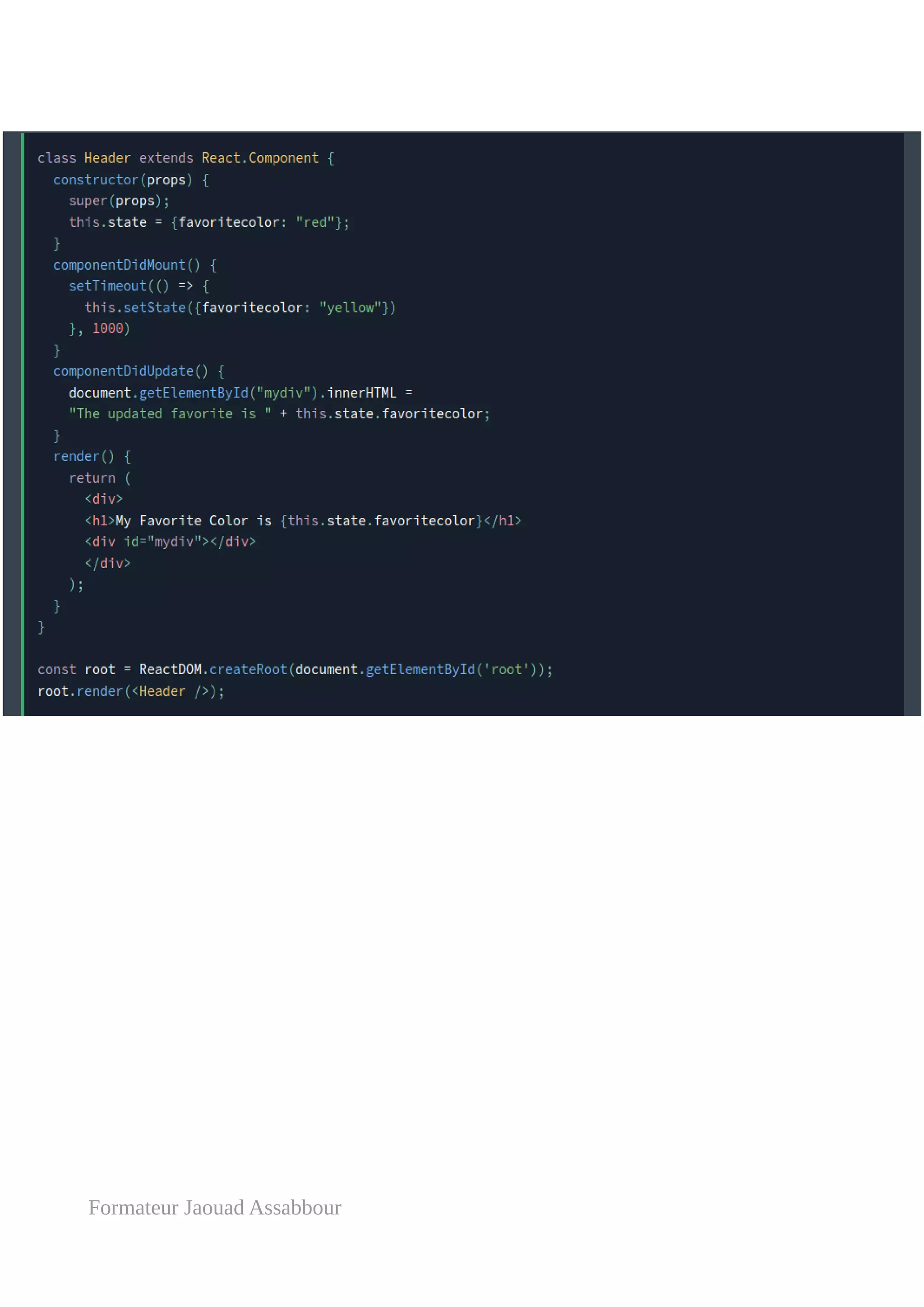Click the getElementById("mydiv") call

227,394
